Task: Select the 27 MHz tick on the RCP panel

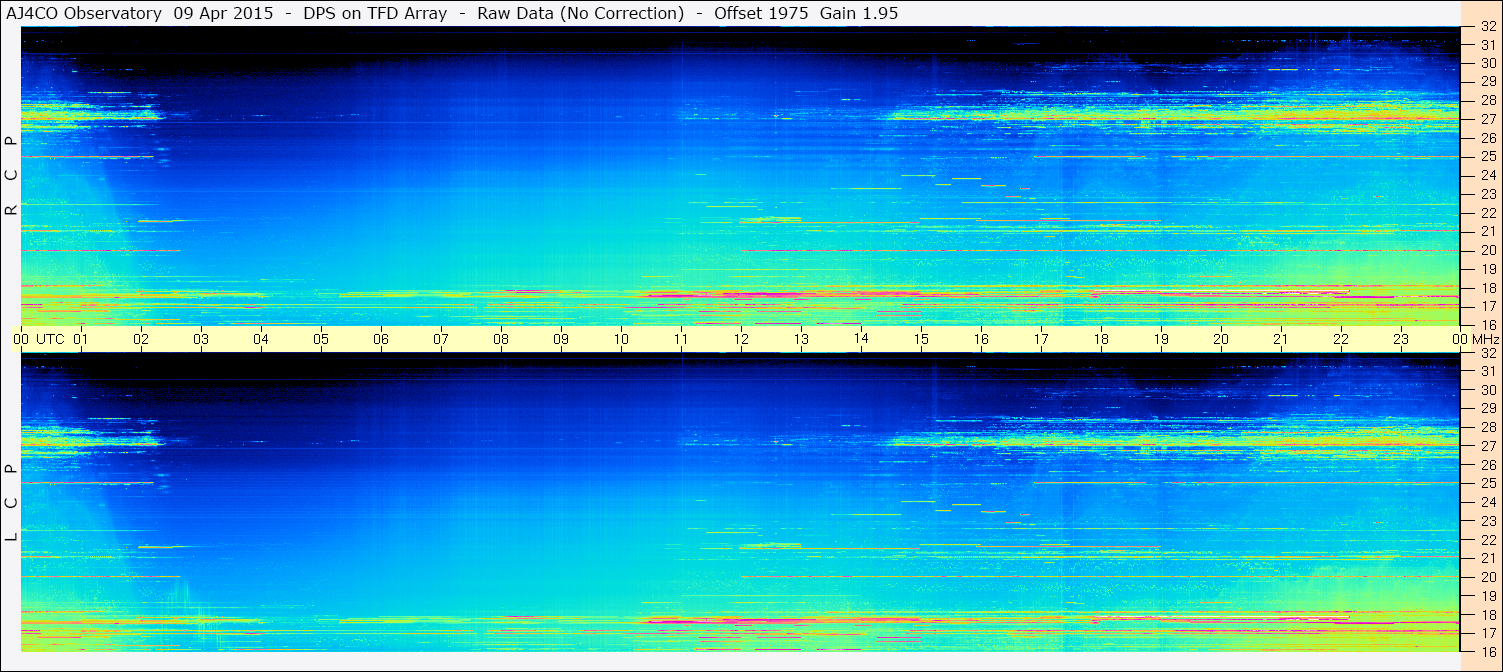Action: (x=1488, y=119)
